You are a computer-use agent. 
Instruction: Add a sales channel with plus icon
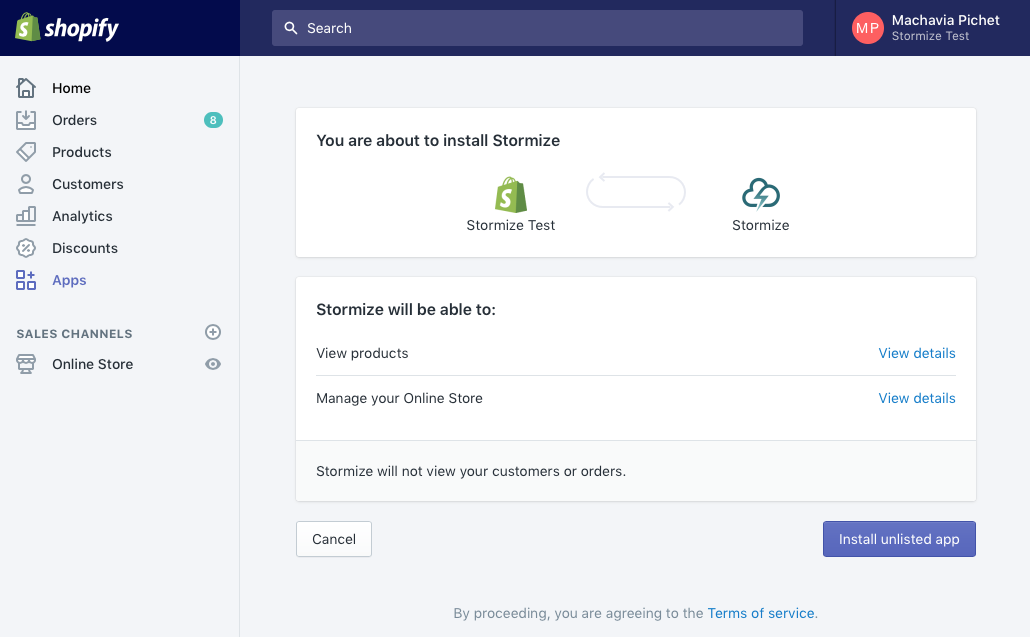(213, 332)
